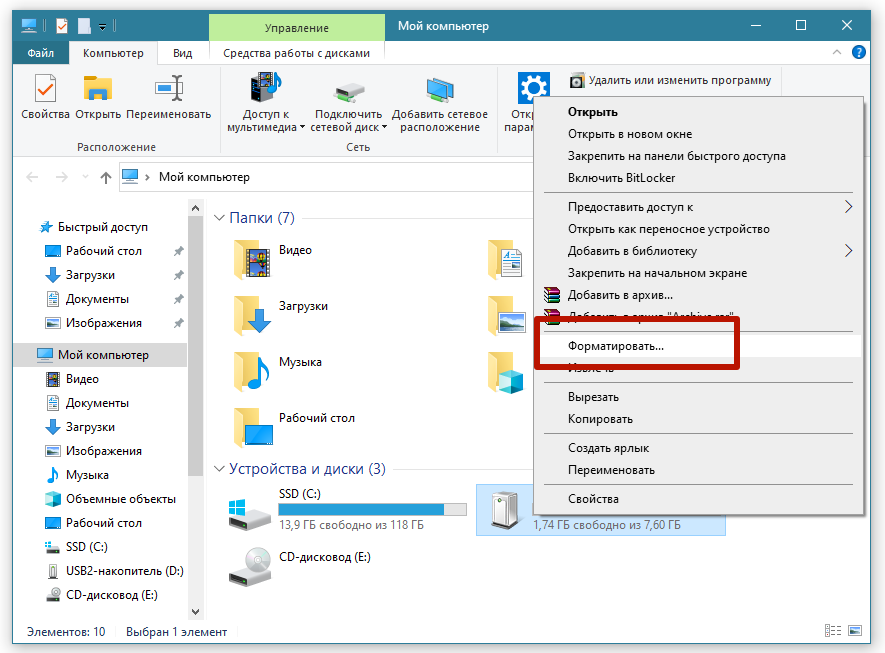Expand Предоставить доступ к submenu
885x653 pixels.
[699, 207]
